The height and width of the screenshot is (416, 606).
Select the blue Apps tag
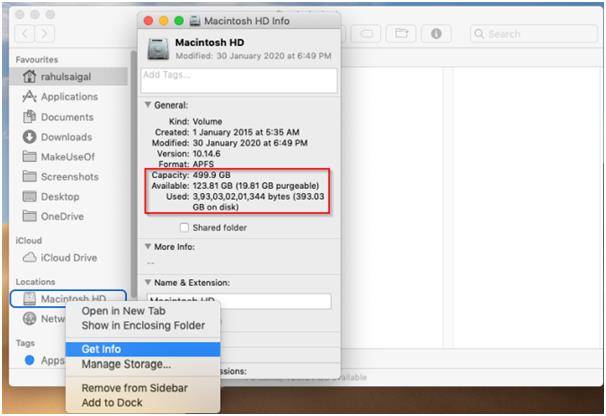point(29,360)
